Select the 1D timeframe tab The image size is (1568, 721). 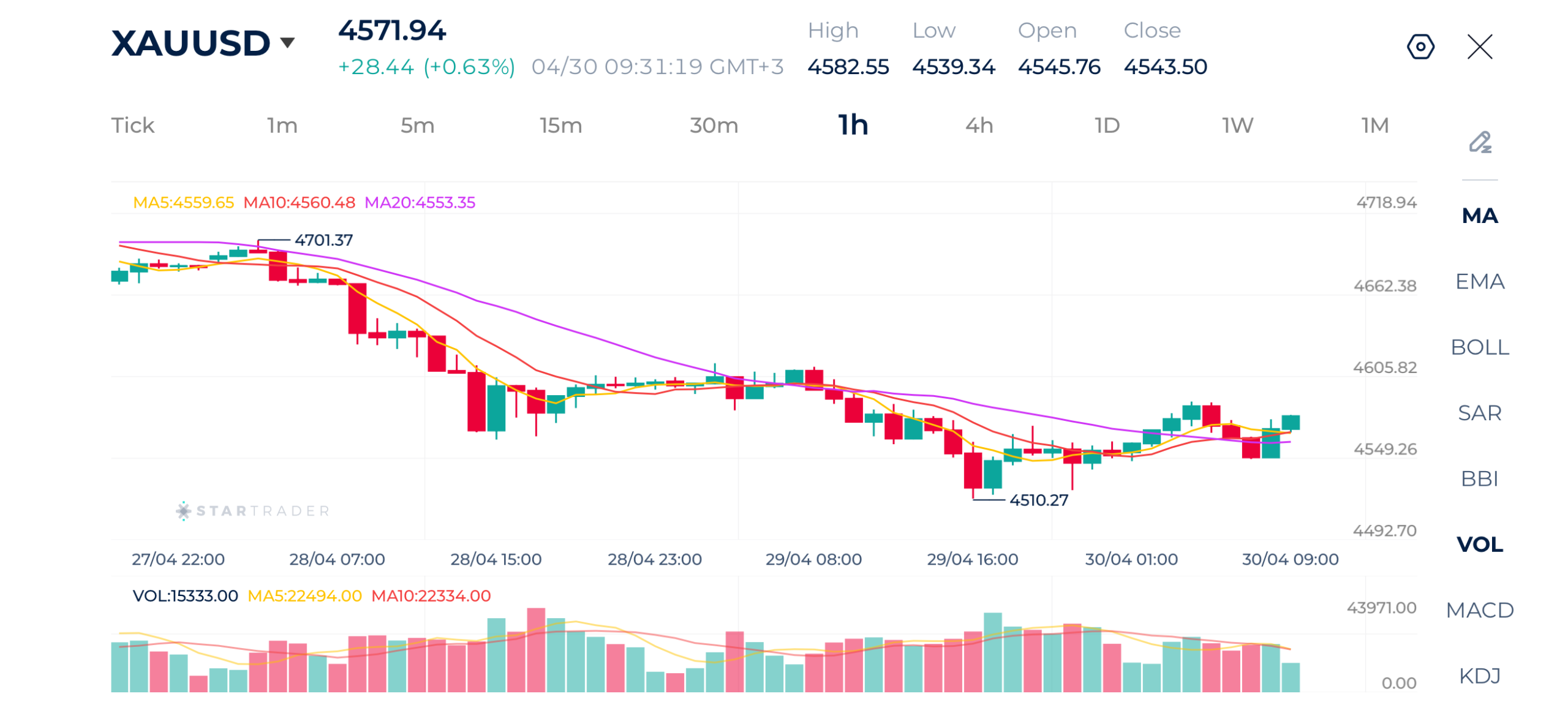[x=1107, y=125]
